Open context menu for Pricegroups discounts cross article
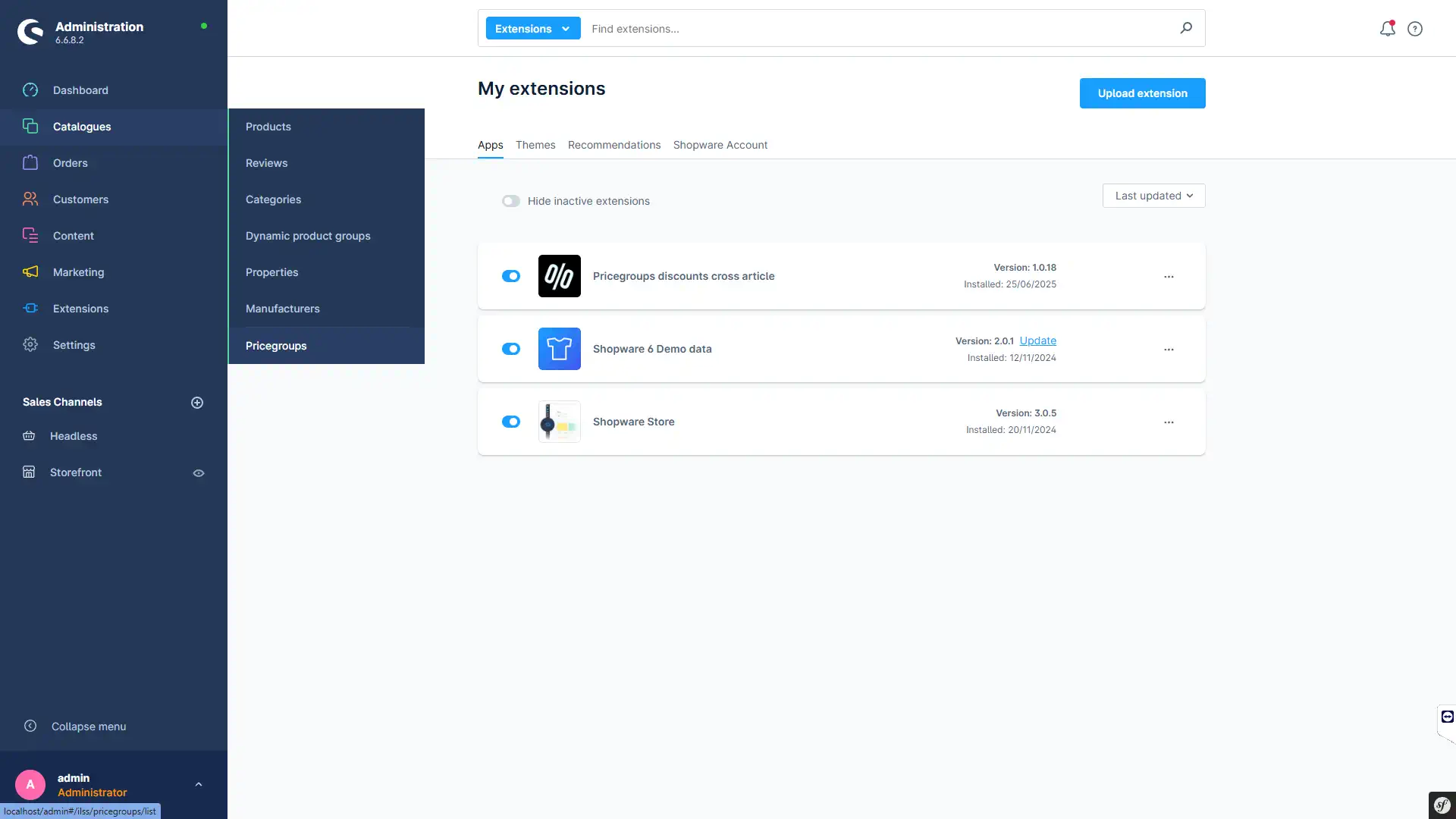Image resolution: width=1456 pixels, height=819 pixels. tap(1169, 277)
